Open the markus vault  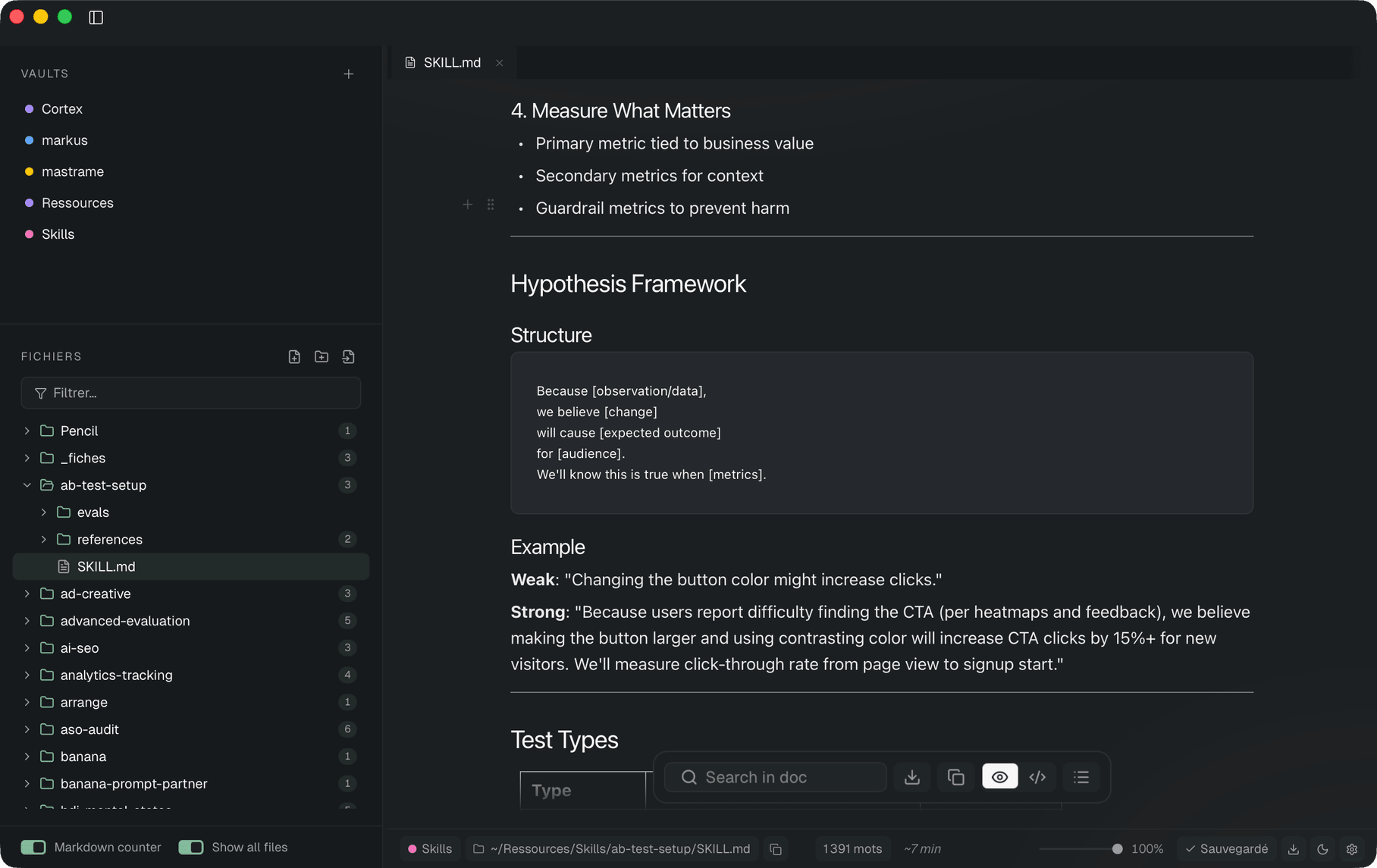[64, 140]
